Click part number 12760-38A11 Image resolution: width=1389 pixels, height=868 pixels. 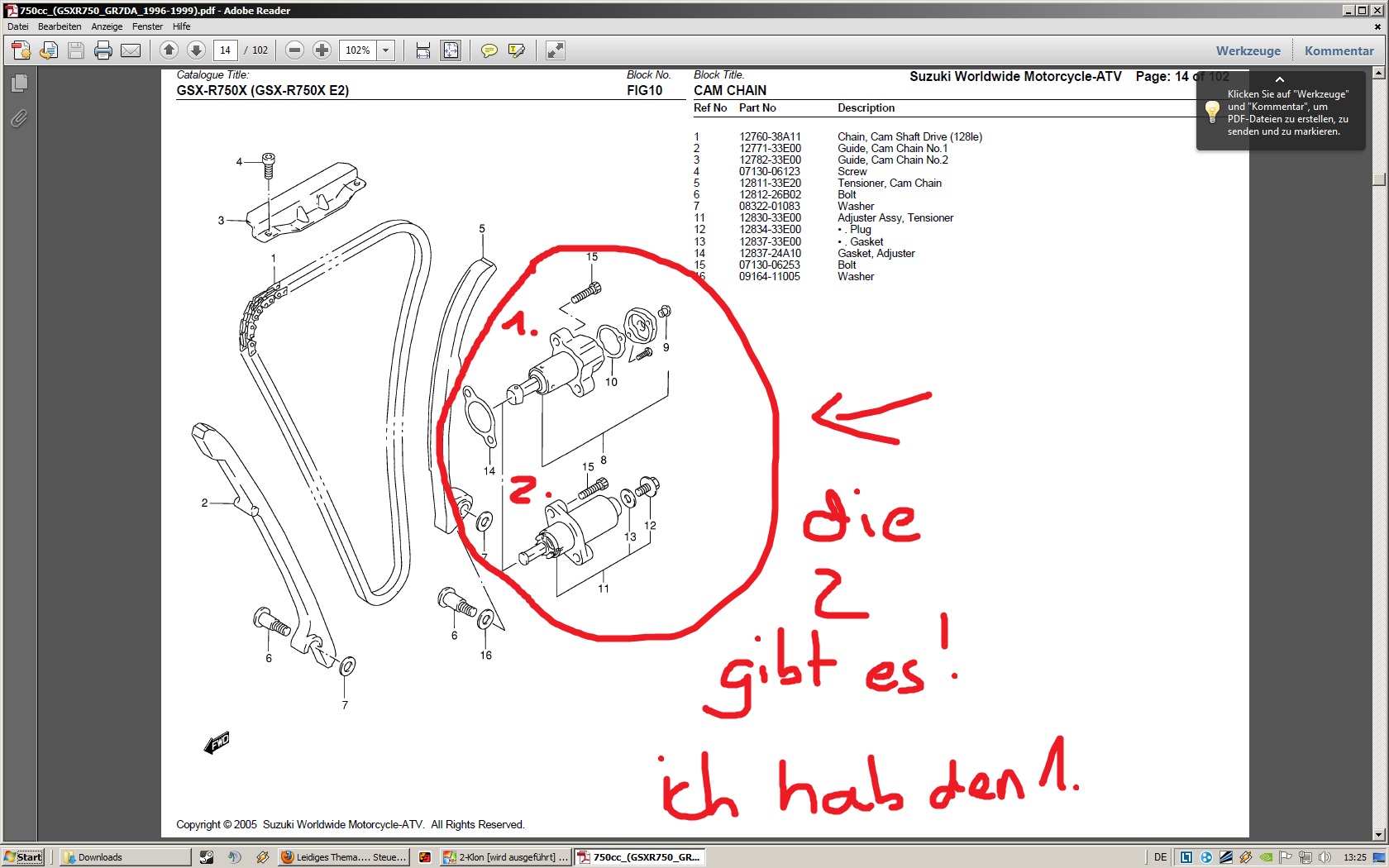[x=770, y=137]
